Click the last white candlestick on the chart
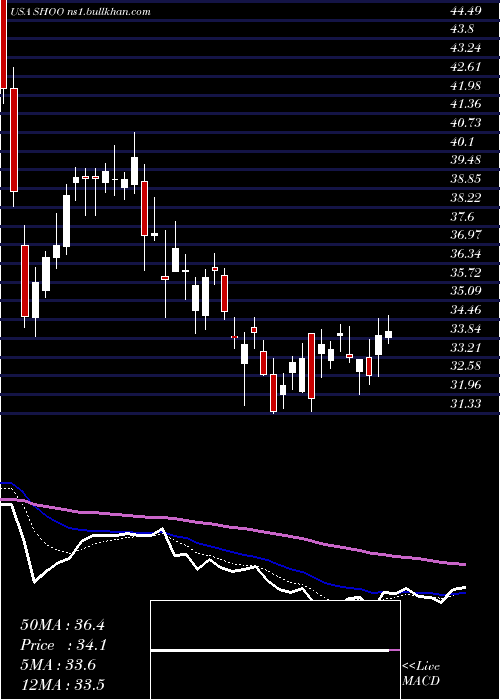 [388, 334]
